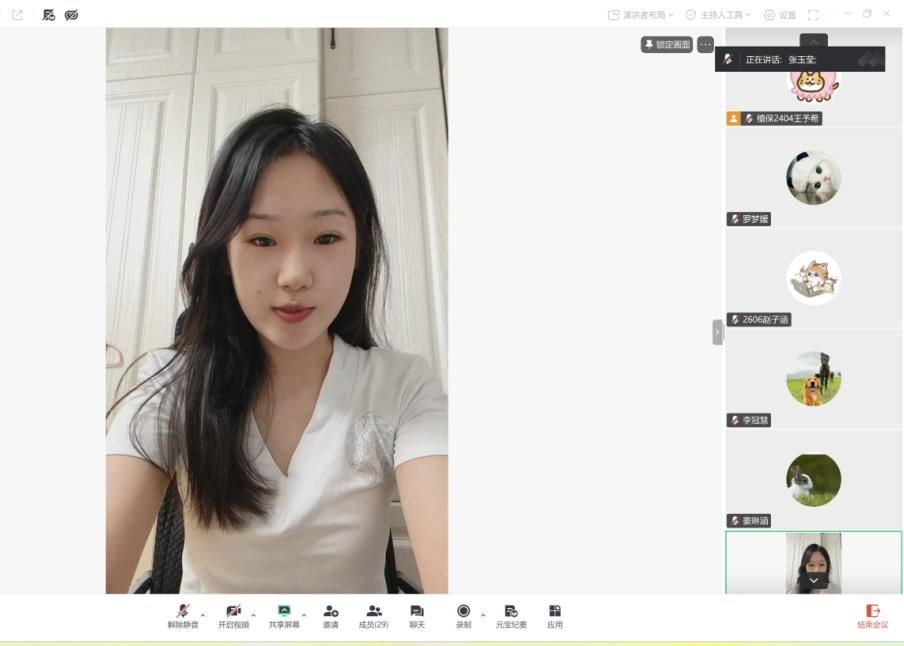This screenshot has height=646, width=904.
Task: Turn on camera with 开启视频
Action: (233, 616)
